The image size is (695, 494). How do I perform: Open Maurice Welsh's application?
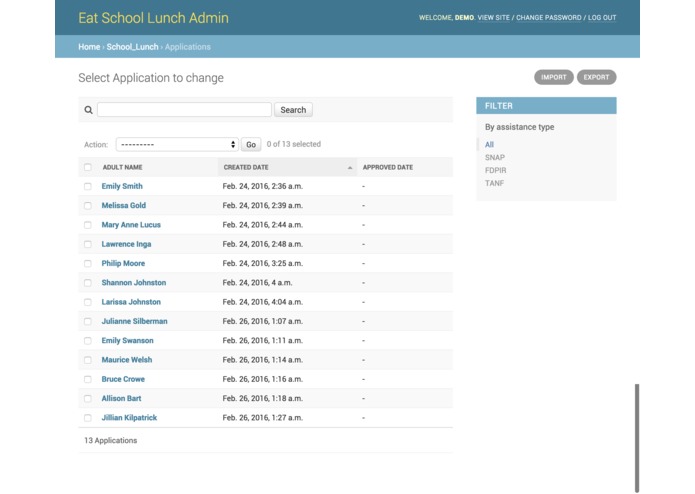(126, 360)
